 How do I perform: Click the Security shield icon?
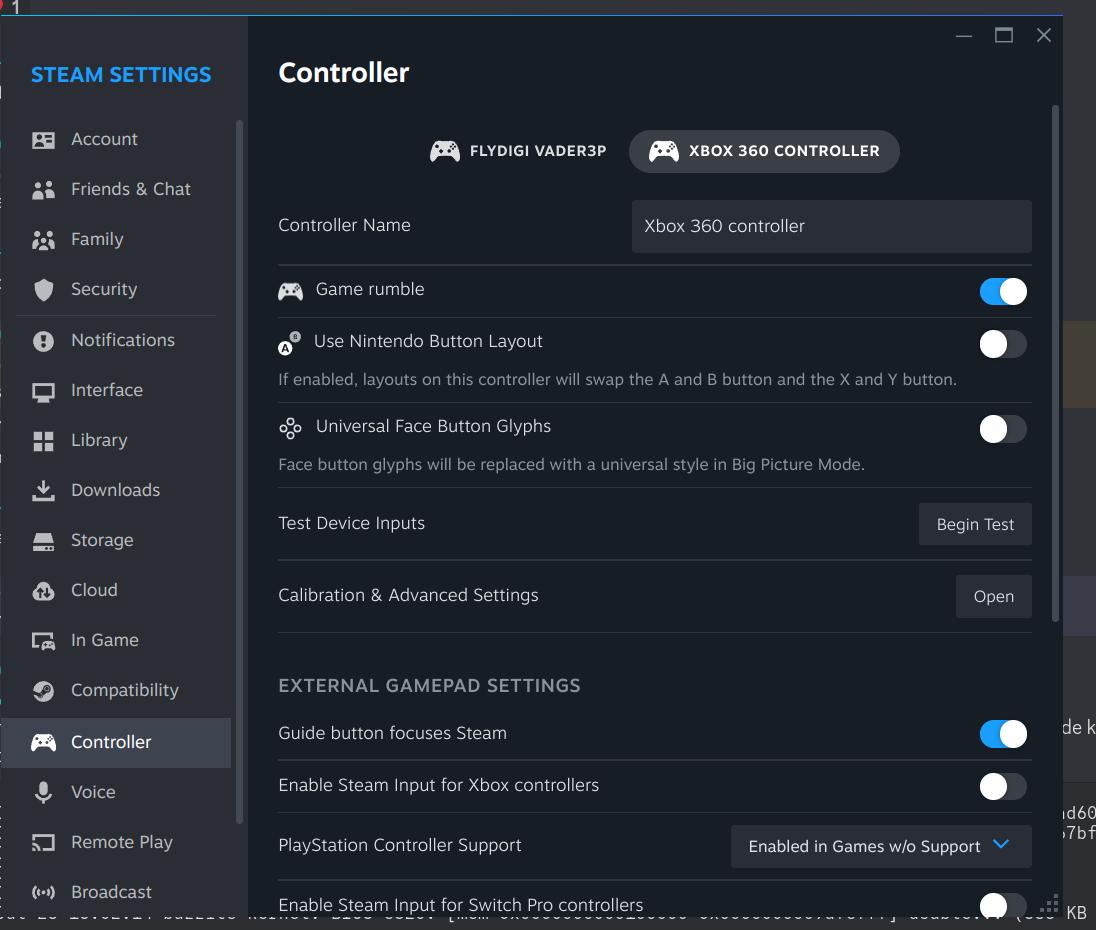[43, 290]
